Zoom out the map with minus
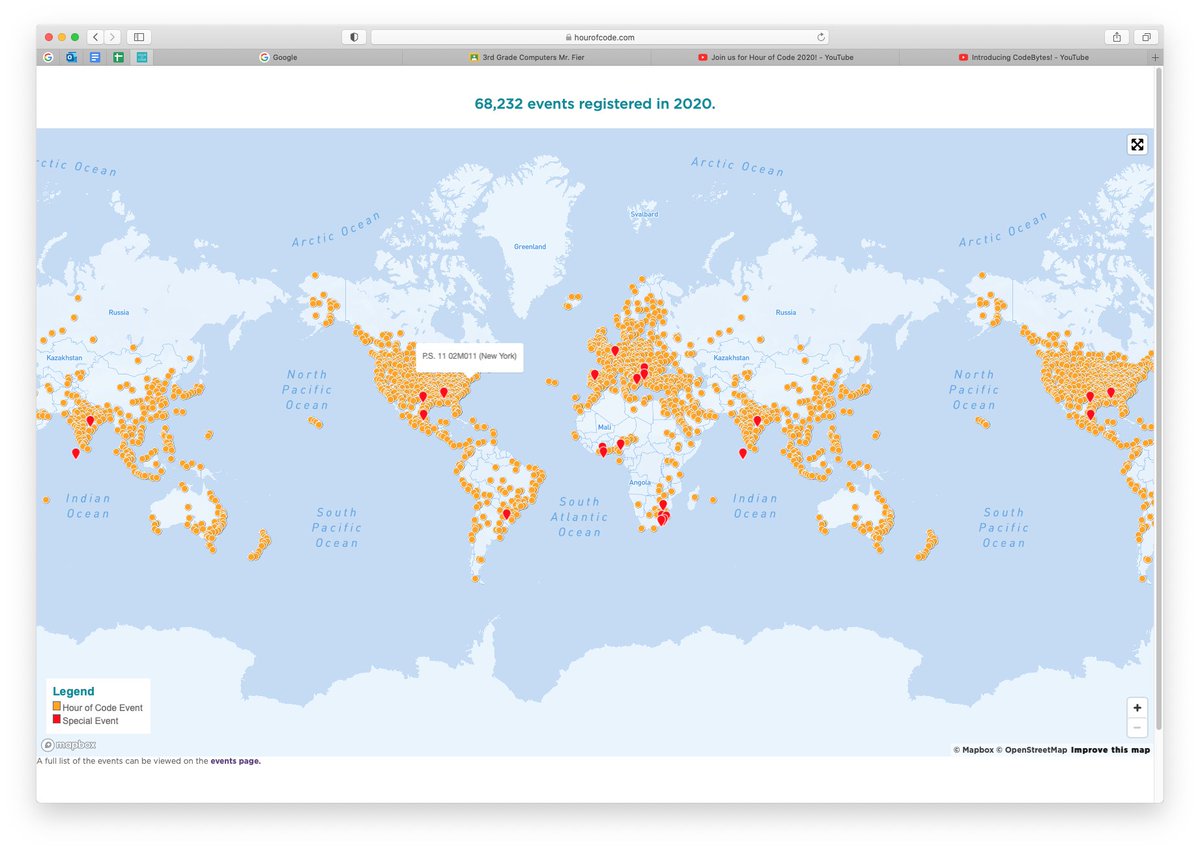 [1137, 728]
